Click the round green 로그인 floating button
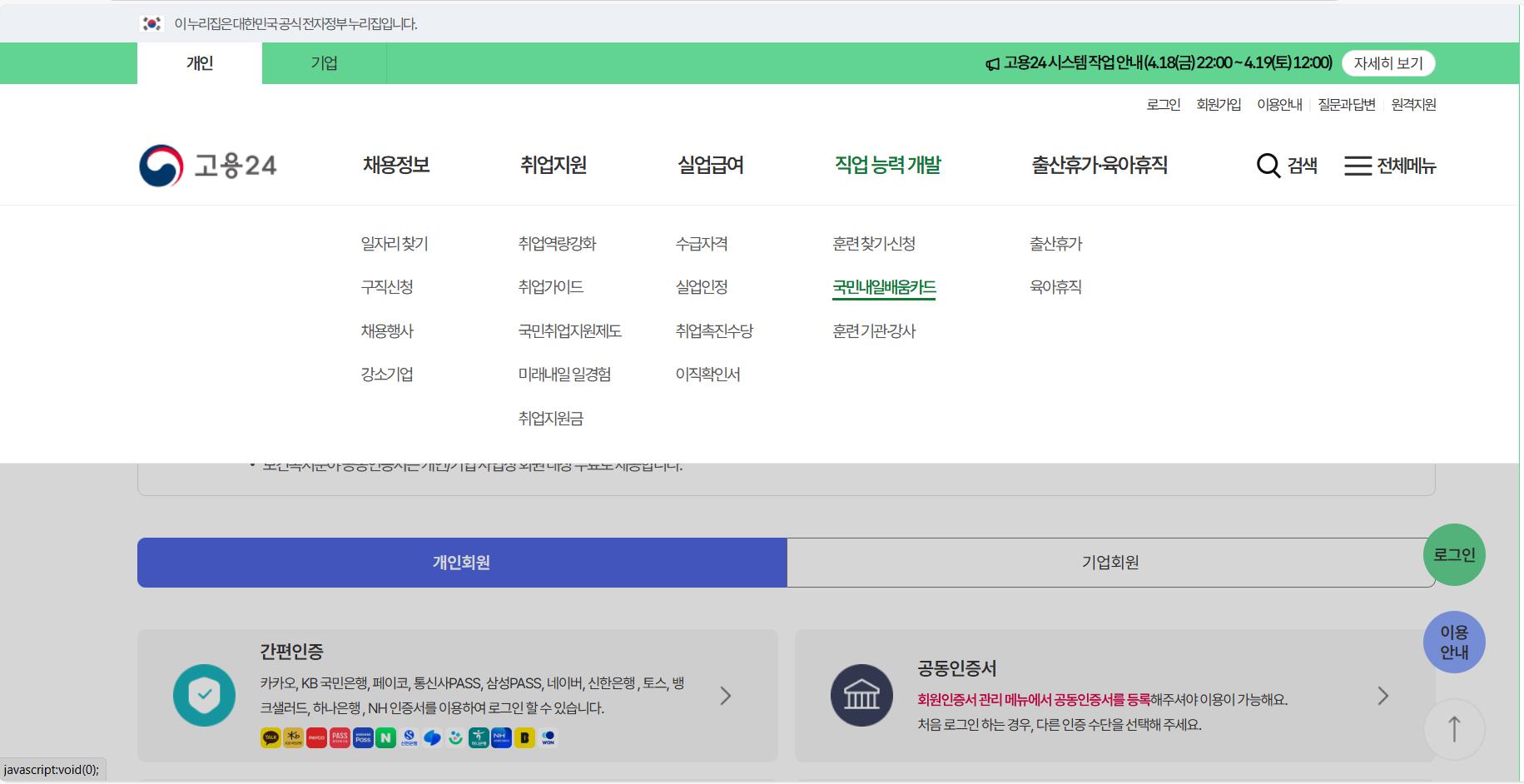1524x784 pixels. click(x=1454, y=554)
